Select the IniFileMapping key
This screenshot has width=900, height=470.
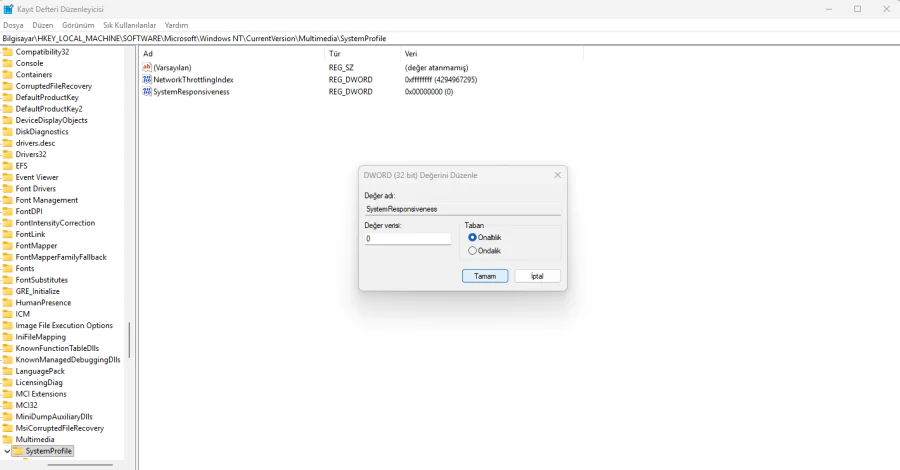(40, 337)
